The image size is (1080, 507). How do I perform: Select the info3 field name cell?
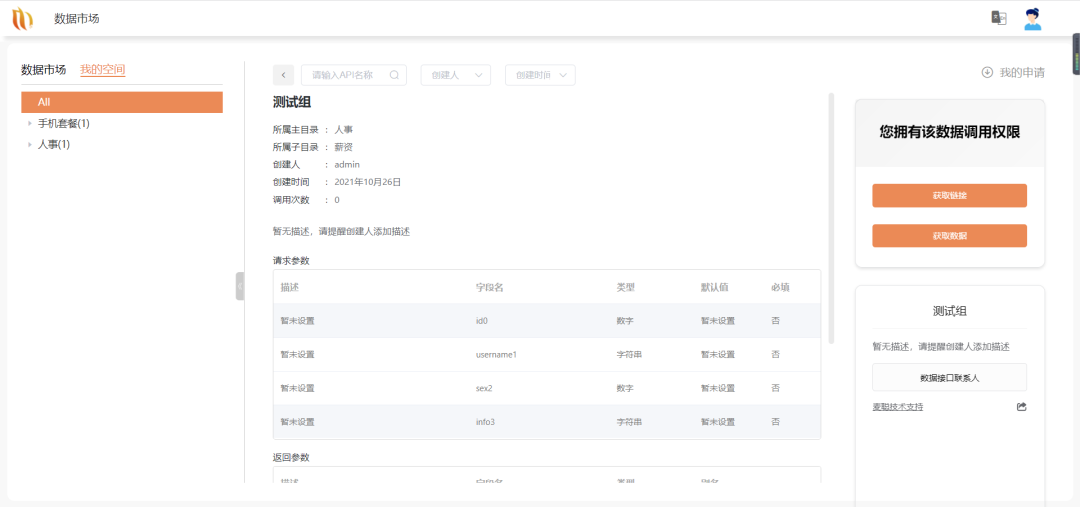[485, 422]
